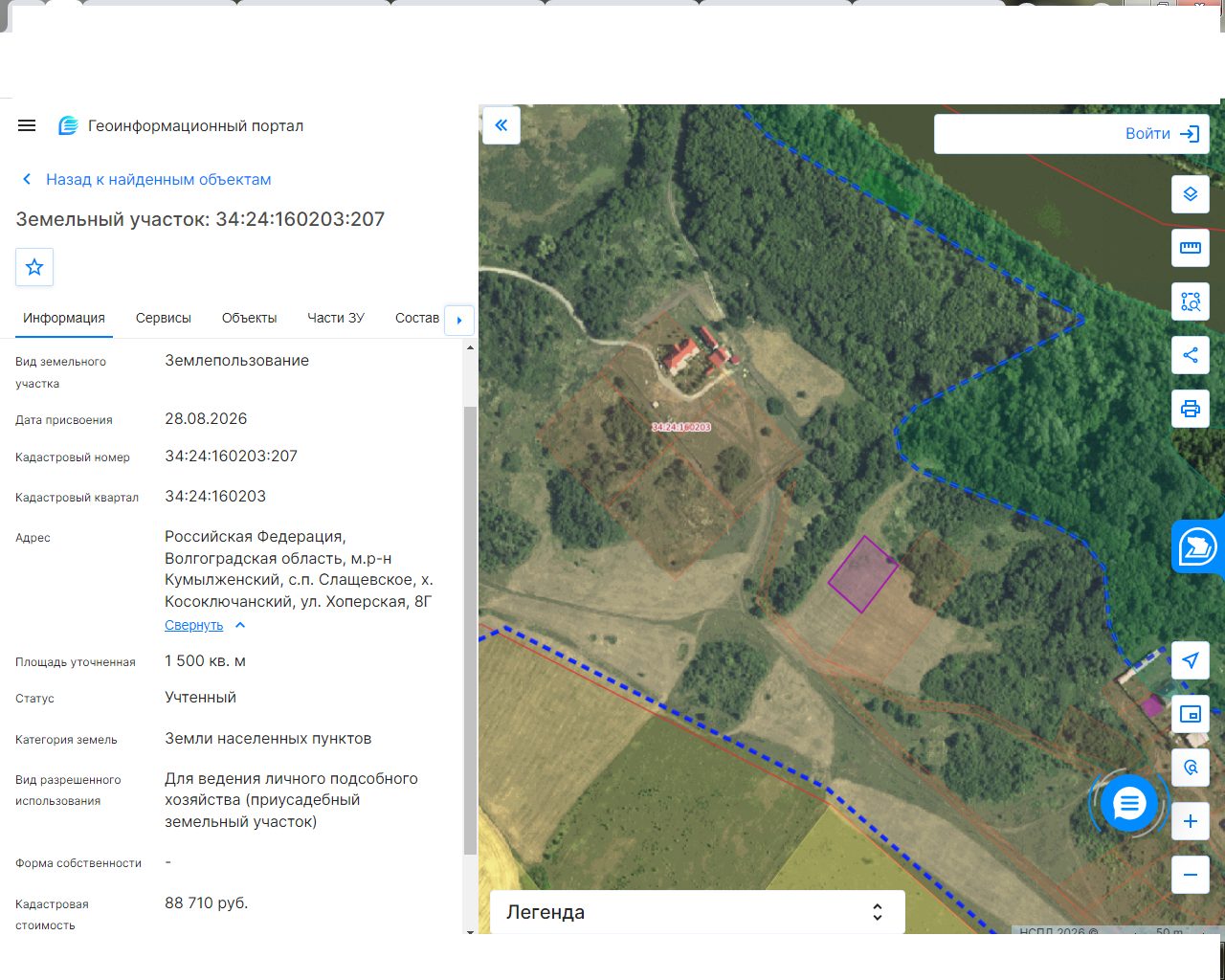Click the date value 28.08.2026
This screenshot has width=1225, height=980.
point(206,419)
